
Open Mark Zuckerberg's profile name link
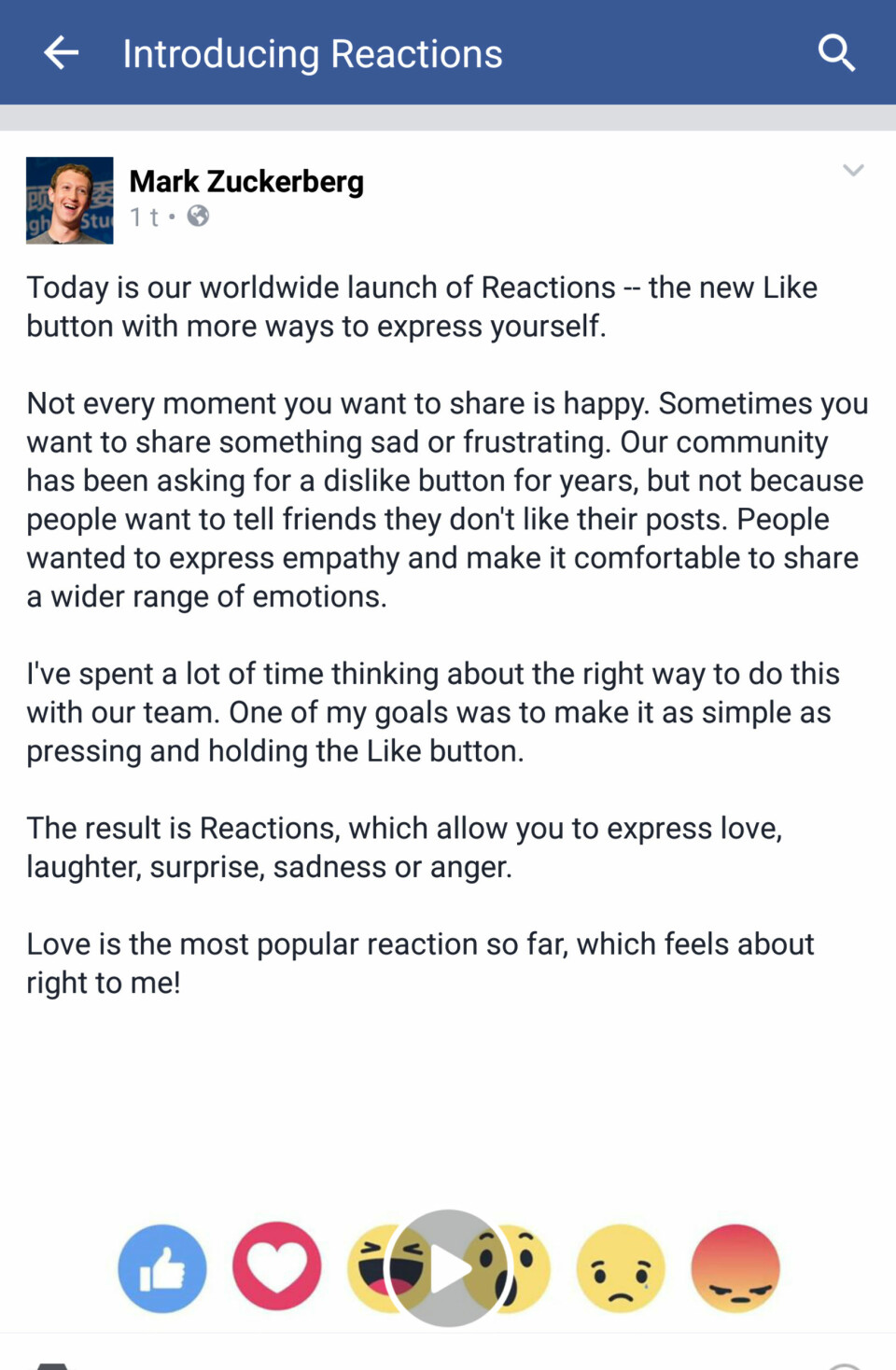coord(246,181)
